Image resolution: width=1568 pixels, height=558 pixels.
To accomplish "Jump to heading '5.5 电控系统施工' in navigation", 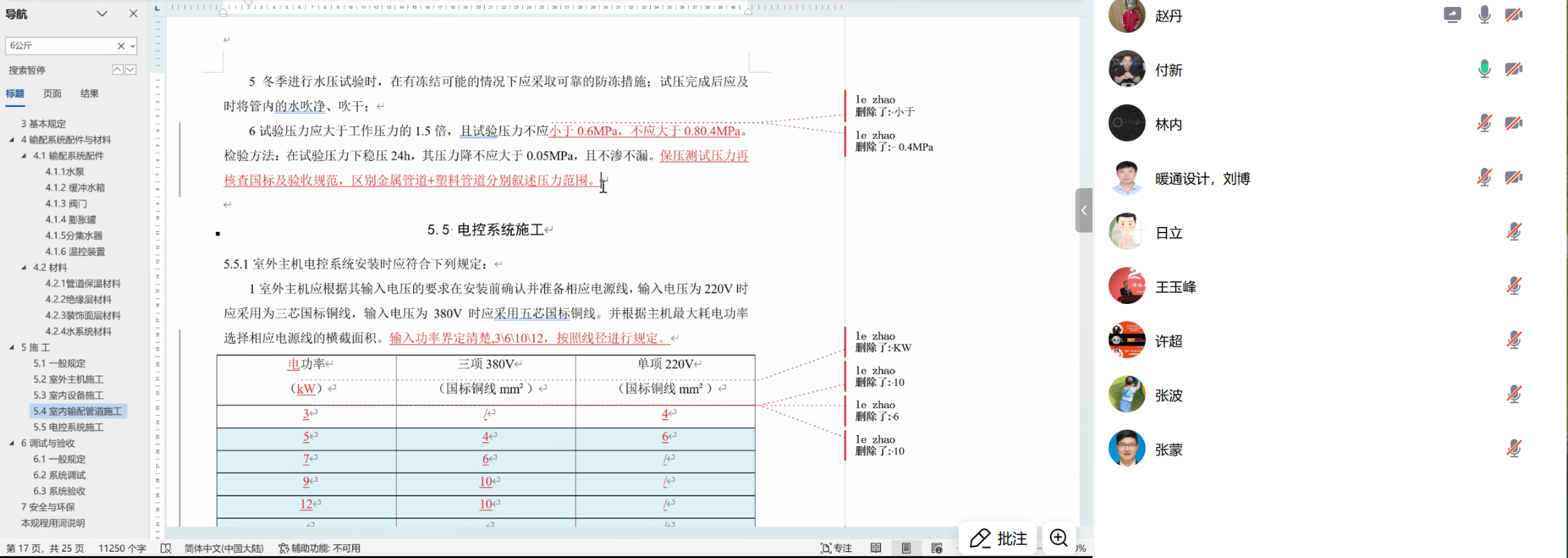I will pyautogui.click(x=69, y=427).
